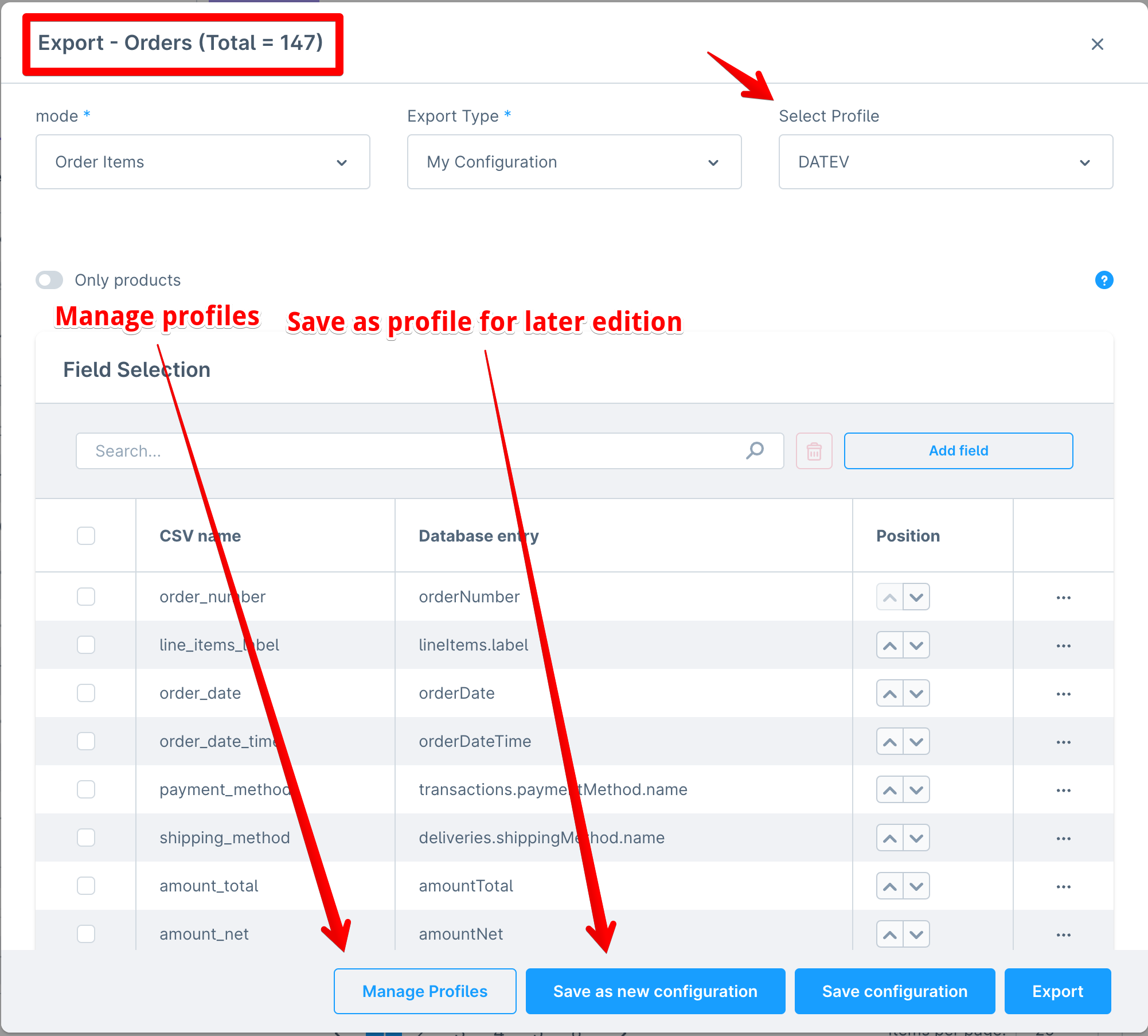Click the Export button
The width and height of the screenshot is (1148, 1036).
coord(1057,991)
